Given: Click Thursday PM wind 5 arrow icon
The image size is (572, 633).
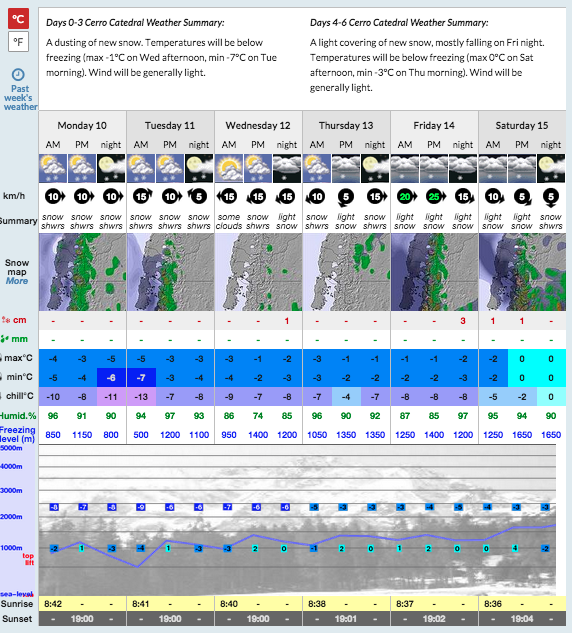Looking at the screenshot, I should 346,197.
